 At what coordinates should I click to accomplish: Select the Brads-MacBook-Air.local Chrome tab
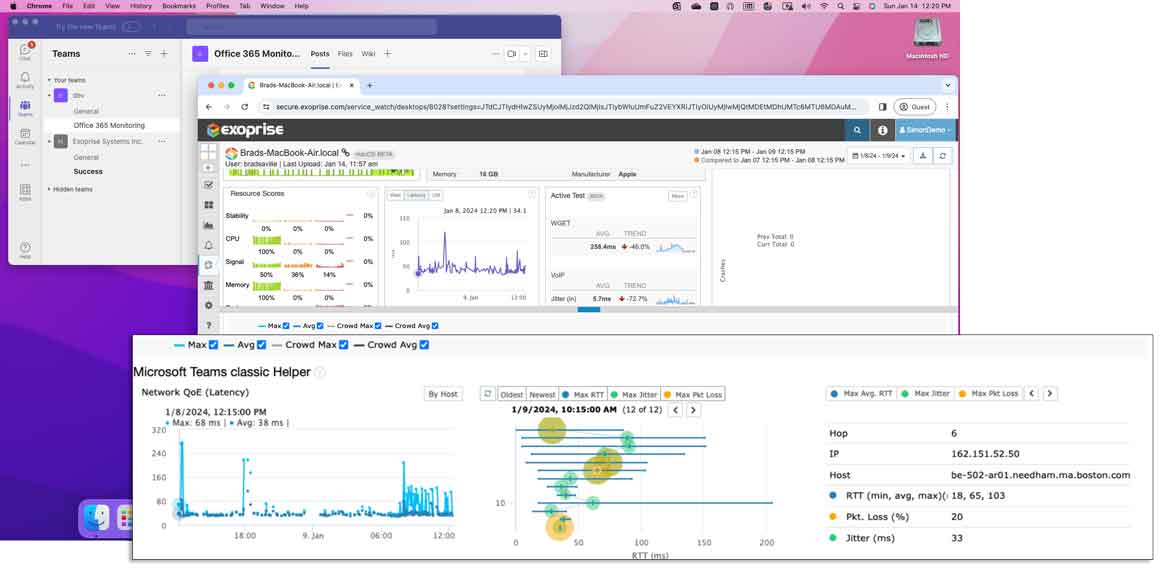[301, 85]
